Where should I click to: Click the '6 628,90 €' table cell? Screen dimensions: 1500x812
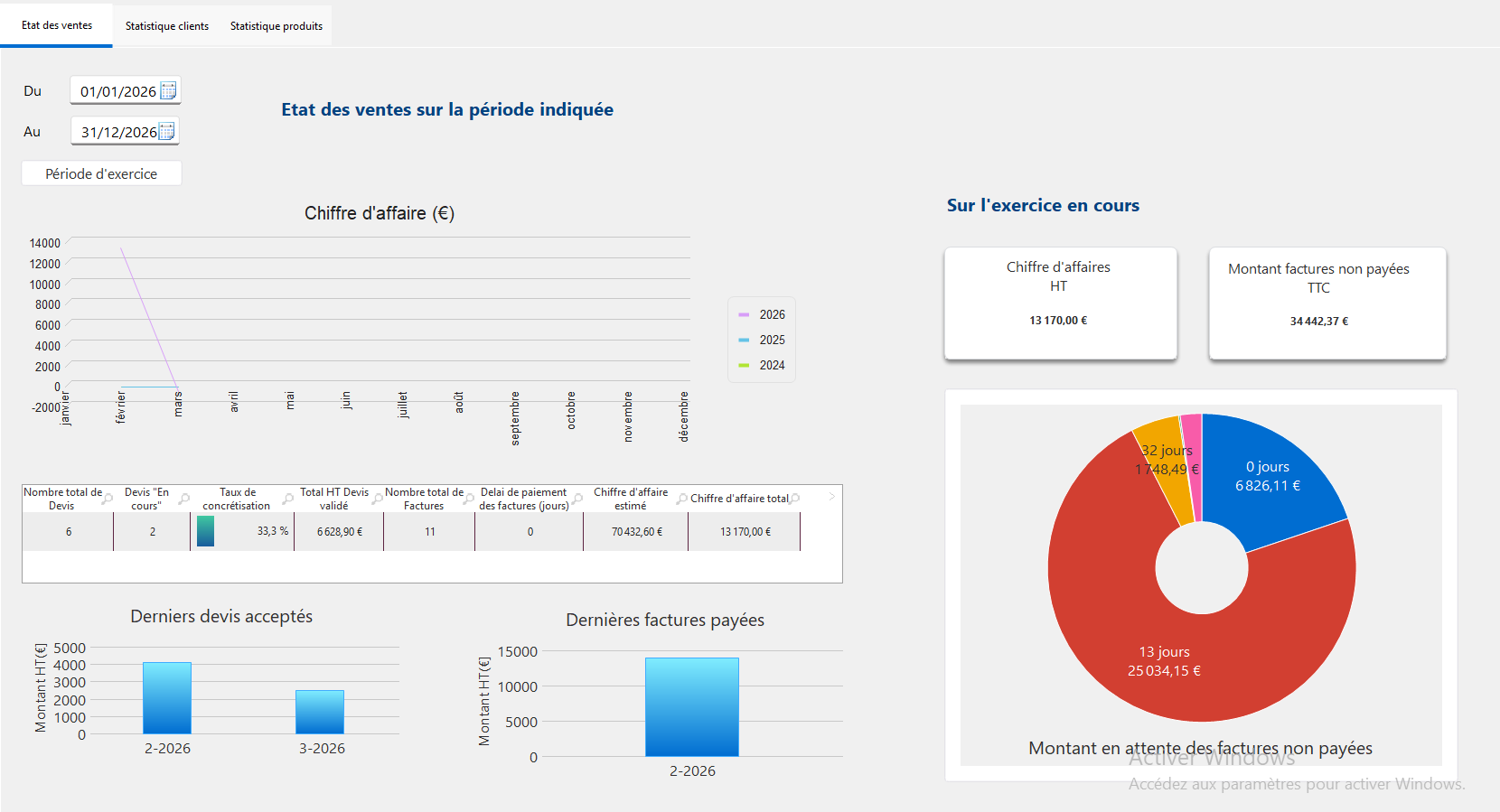tap(340, 532)
